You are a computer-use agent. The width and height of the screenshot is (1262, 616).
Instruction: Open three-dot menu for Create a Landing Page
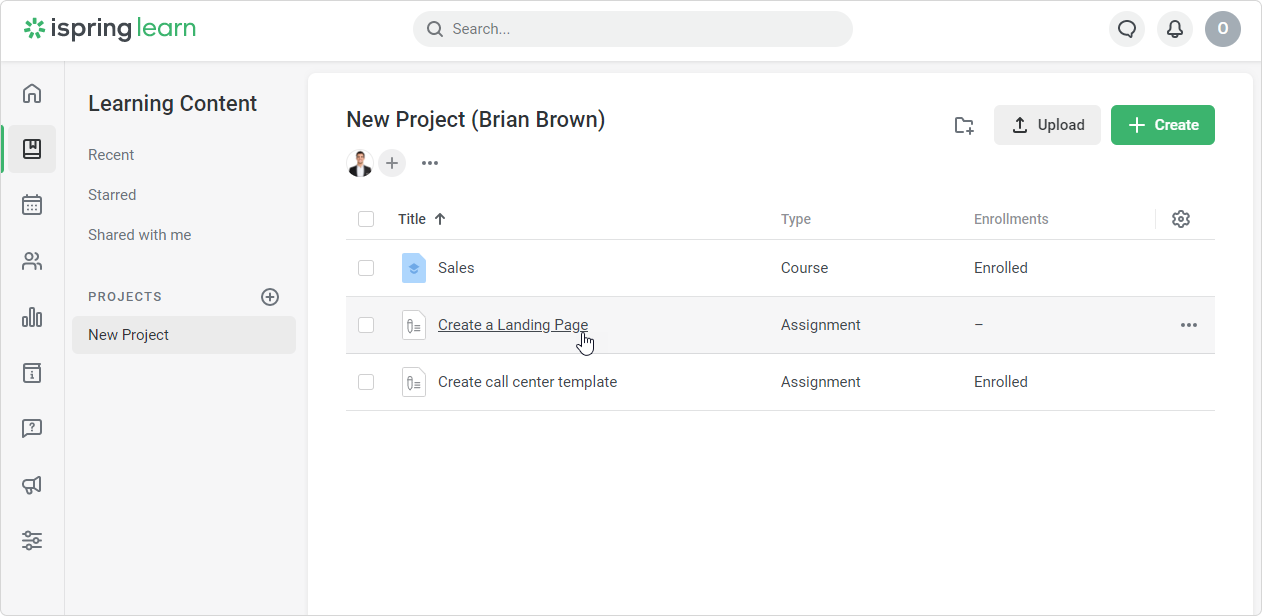pos(1188,325)
